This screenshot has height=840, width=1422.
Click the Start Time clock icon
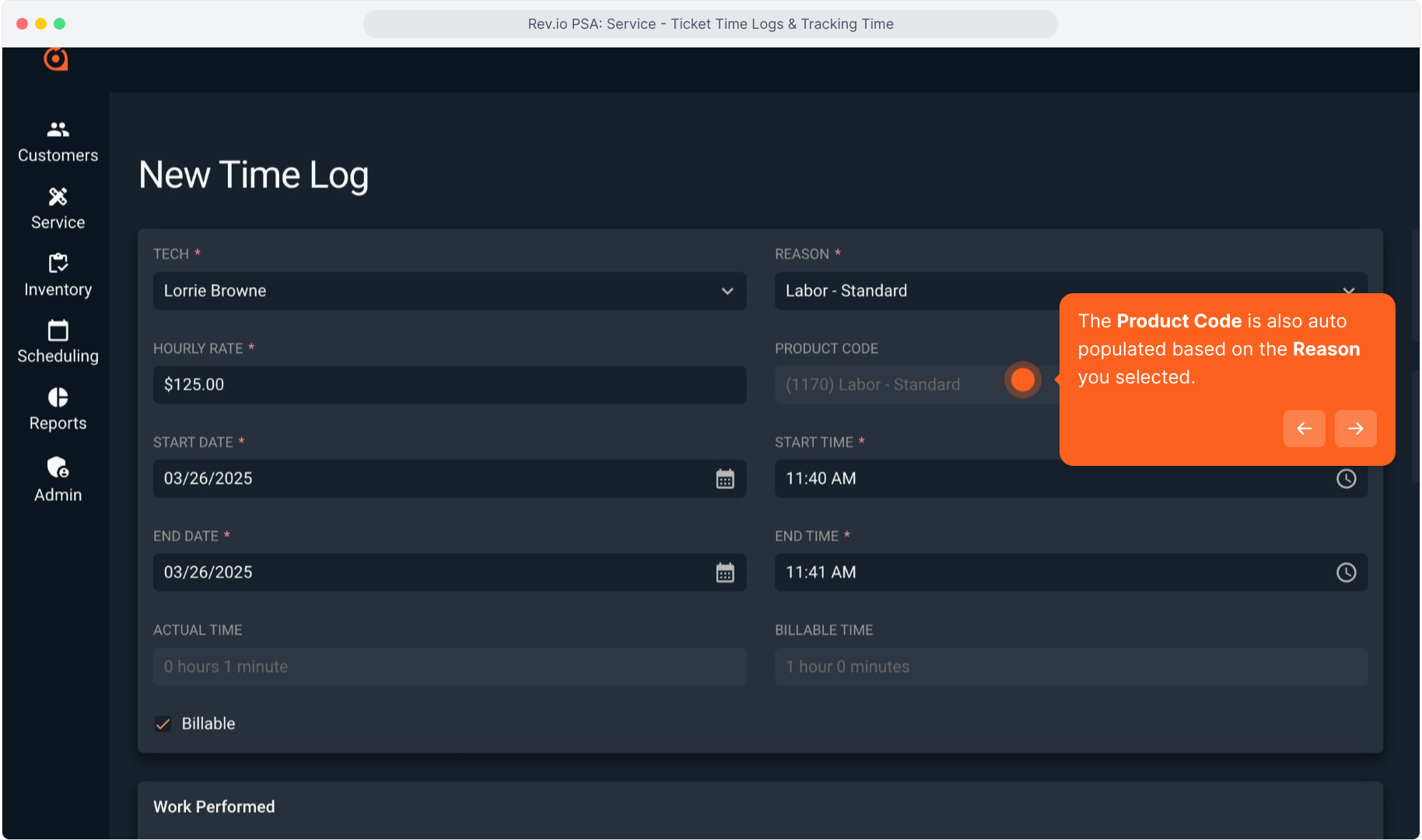coord(1346,479)
